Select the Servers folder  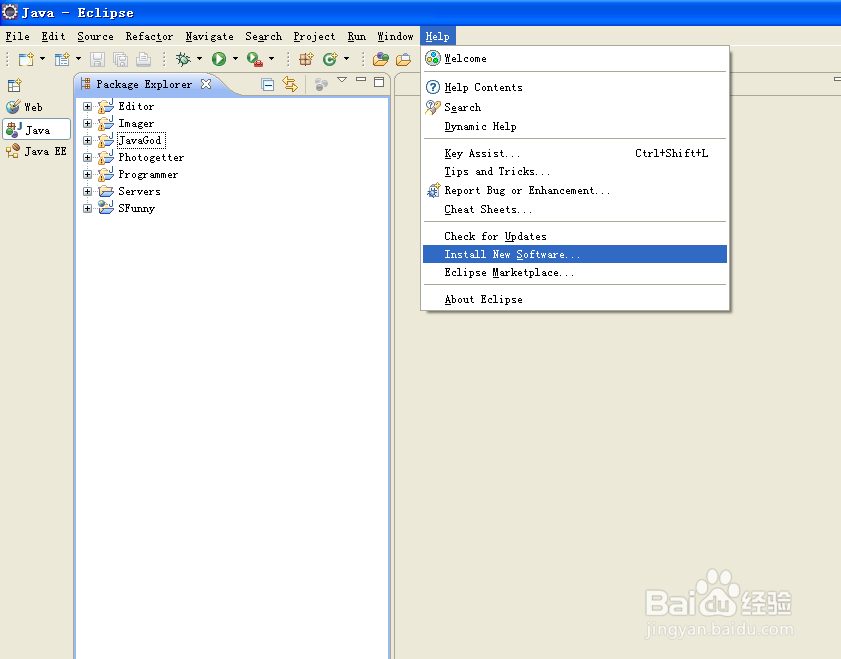tap(139, 191)
